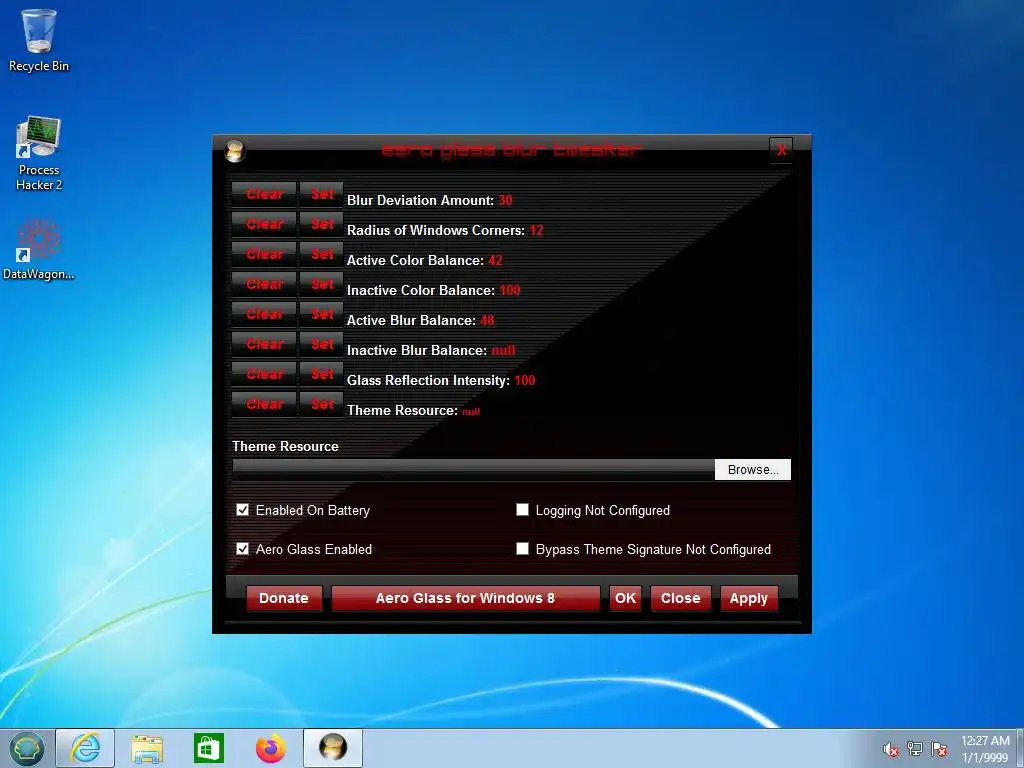The image size is (1024, 768).
Task: Launch Internet Explorer from the taskbar
Action: (x=86, y=748)
